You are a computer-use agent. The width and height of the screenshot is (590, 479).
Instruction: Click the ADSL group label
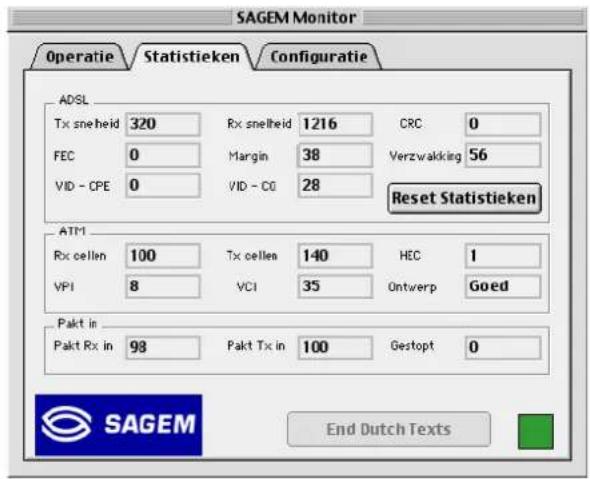[74, 100]
